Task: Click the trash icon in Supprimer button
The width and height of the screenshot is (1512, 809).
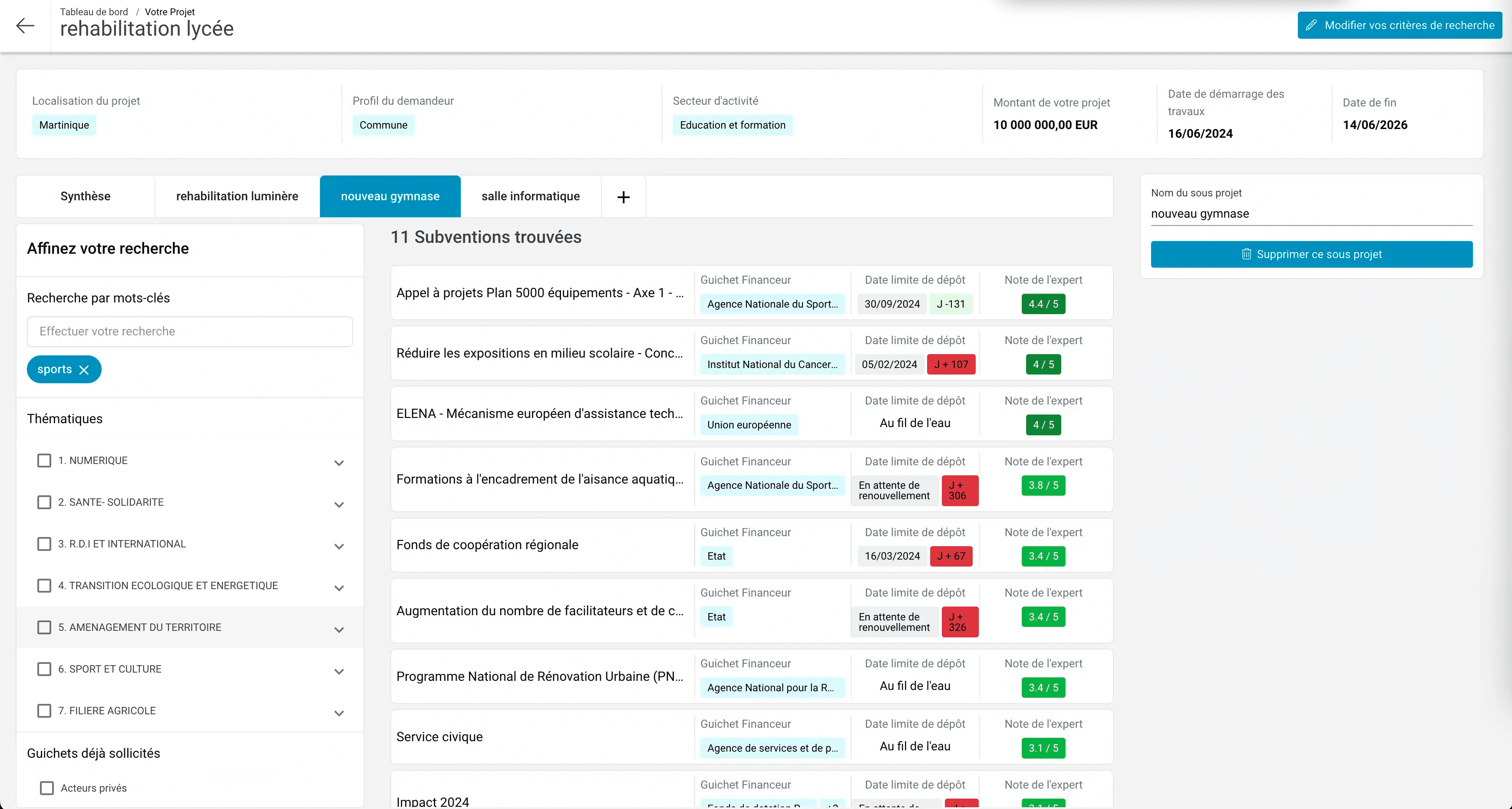Action: [1246, 254]
